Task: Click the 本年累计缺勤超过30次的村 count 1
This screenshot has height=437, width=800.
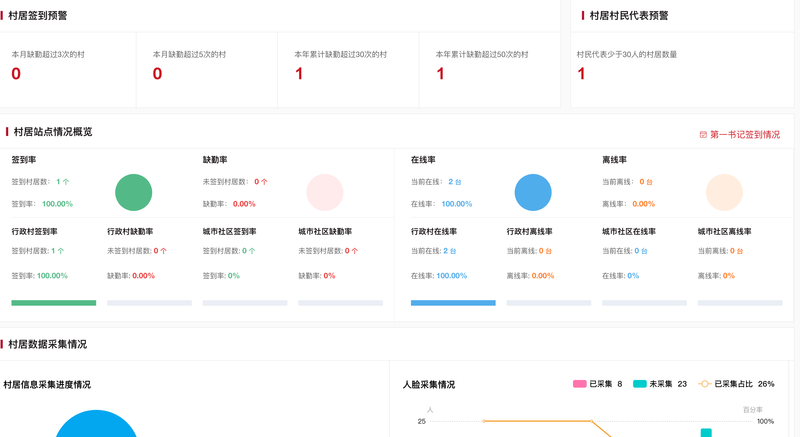Action: point(299,74)
